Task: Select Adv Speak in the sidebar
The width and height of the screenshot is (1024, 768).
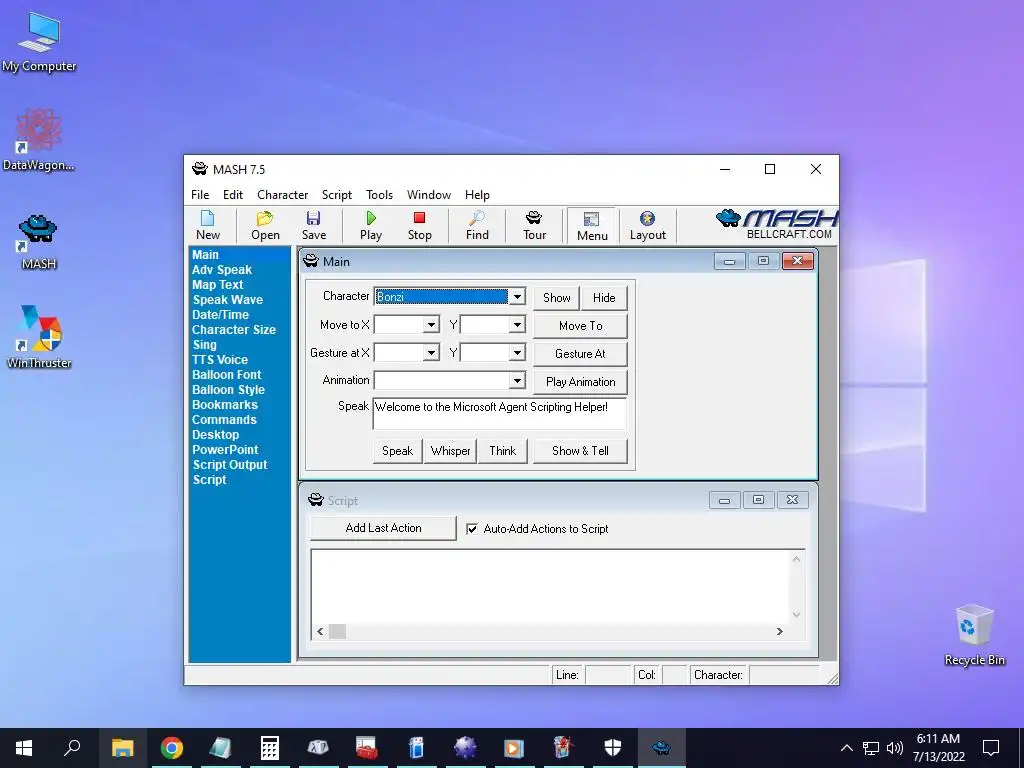Action: (x=221, y=270)
